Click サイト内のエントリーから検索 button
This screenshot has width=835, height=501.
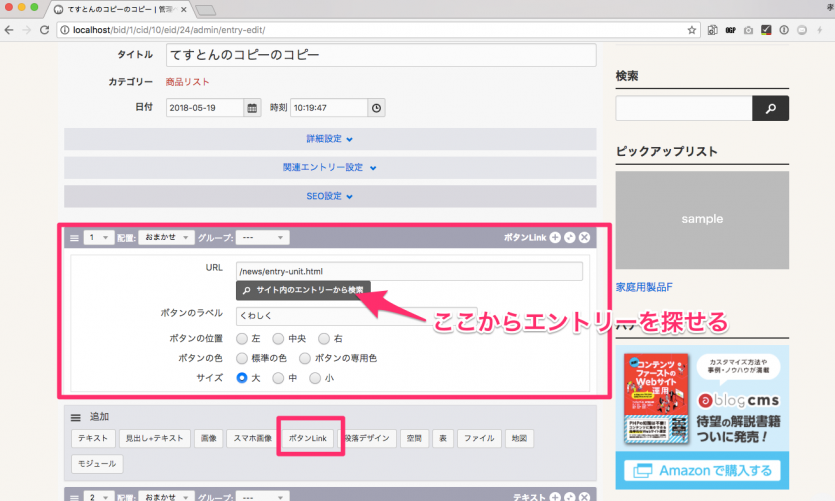pos(303,290)
